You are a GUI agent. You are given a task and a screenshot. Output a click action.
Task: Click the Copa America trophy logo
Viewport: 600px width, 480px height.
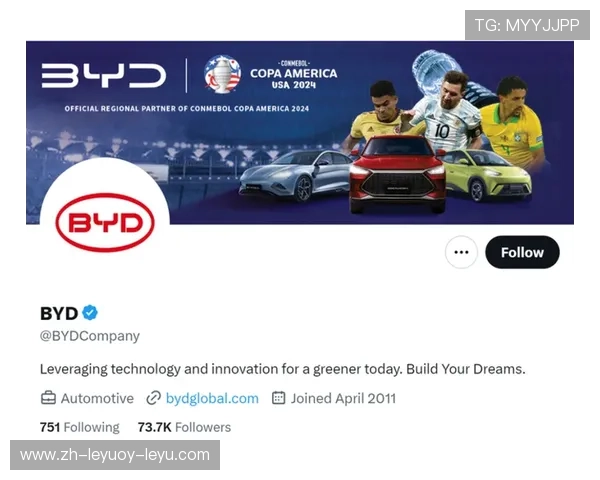click(x=222, y=74)
